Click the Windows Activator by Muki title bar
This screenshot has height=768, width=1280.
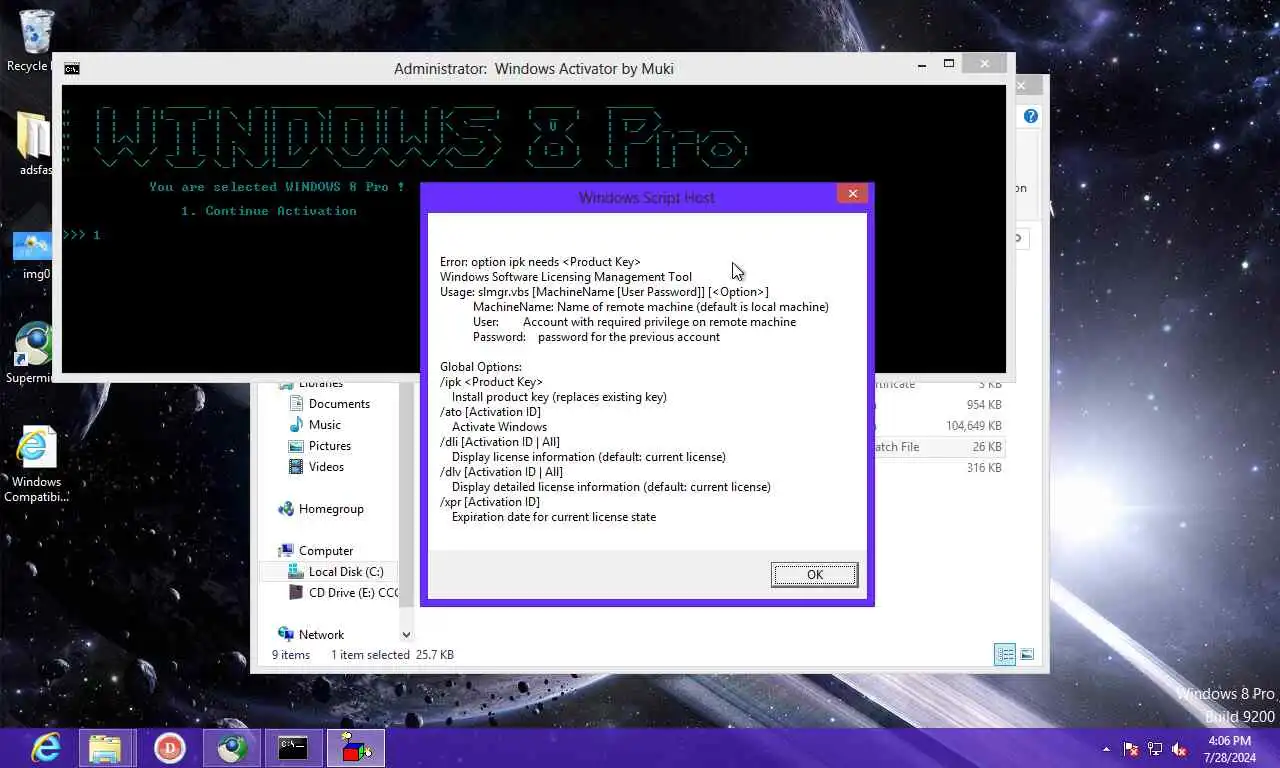click(534, 69)
